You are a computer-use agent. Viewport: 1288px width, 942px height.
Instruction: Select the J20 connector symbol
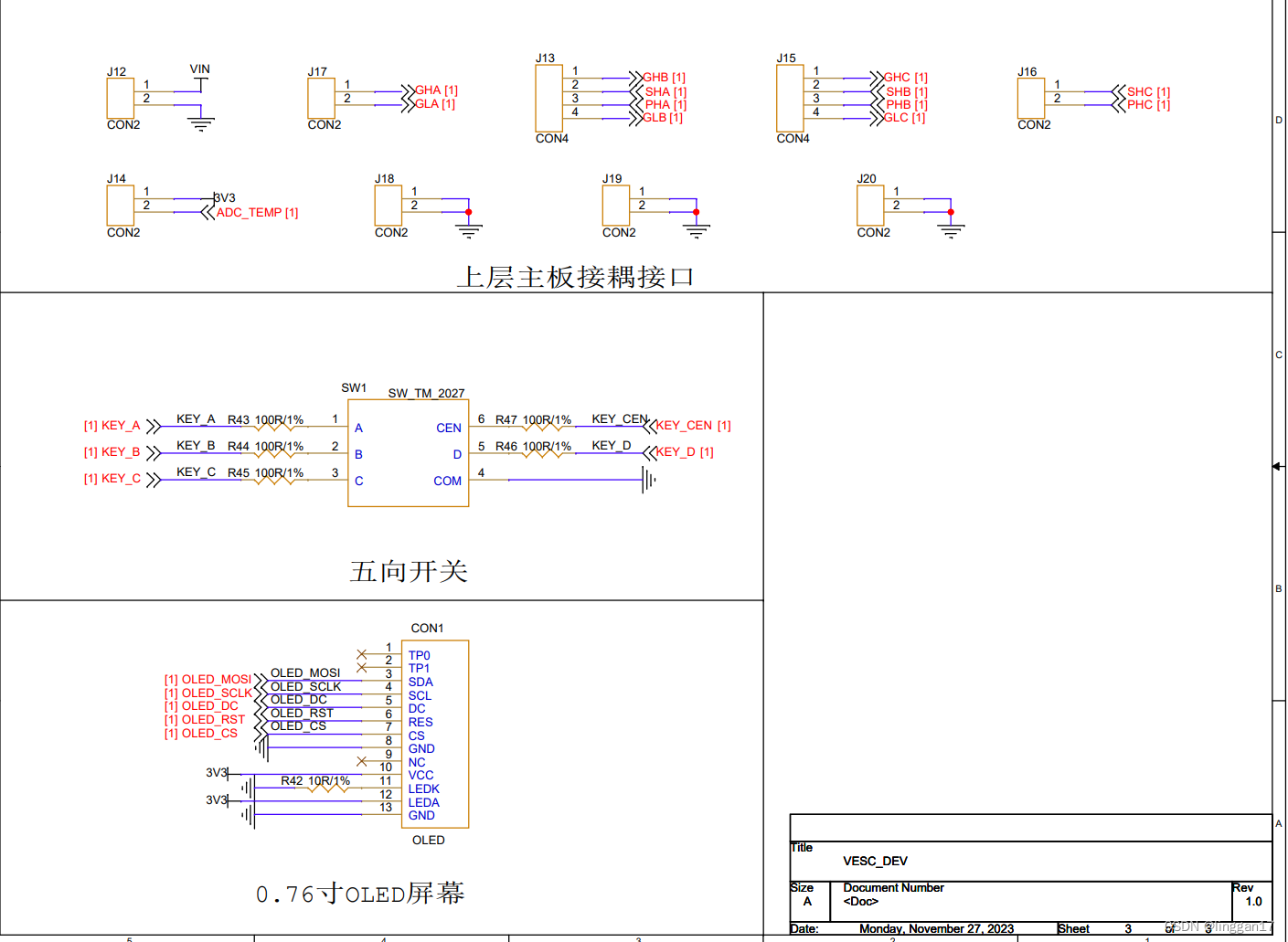pyautogui.click(x=870, y=206)
